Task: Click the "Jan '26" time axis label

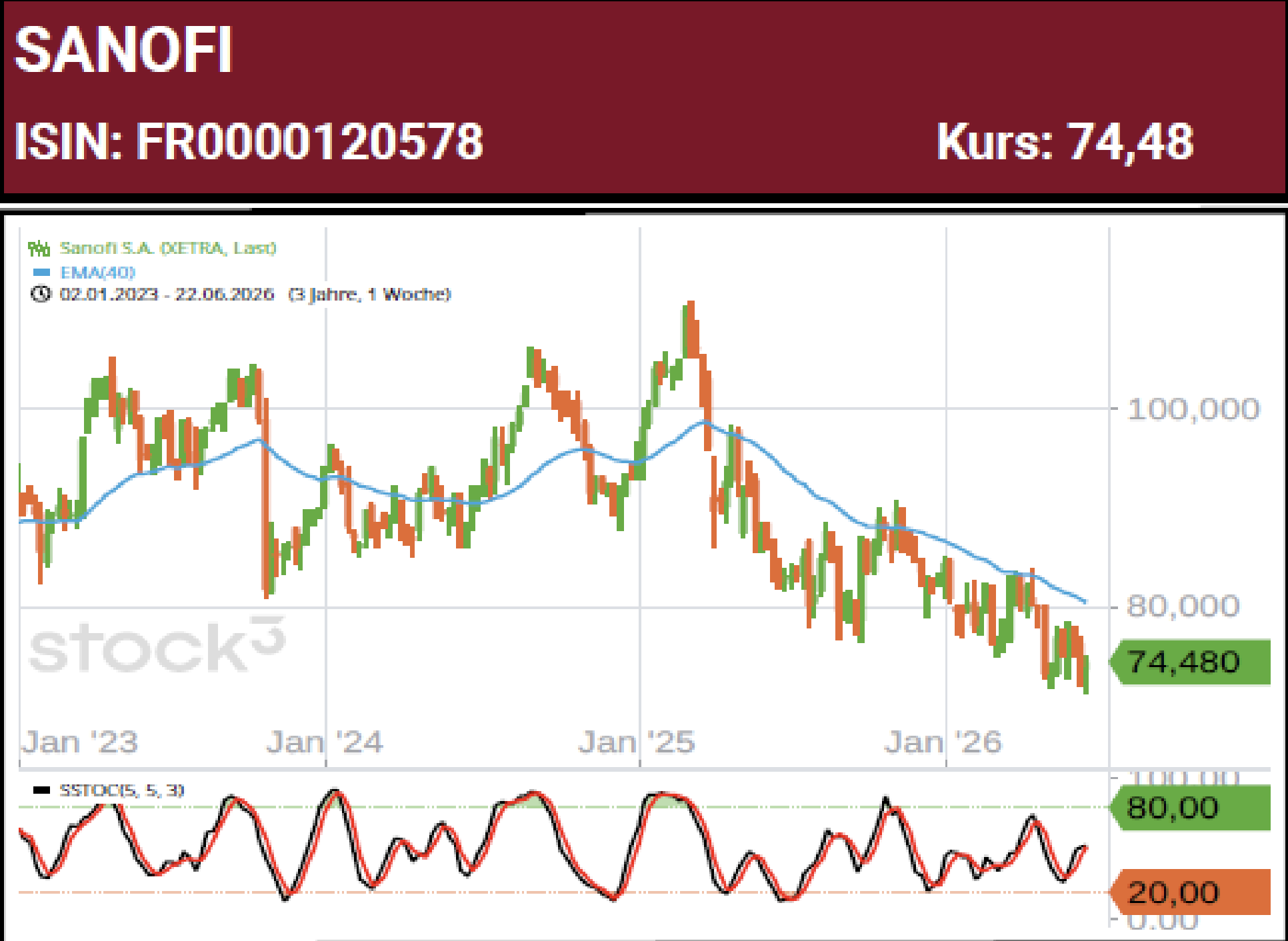Action: pyautogui.click(x=943, y=742)
